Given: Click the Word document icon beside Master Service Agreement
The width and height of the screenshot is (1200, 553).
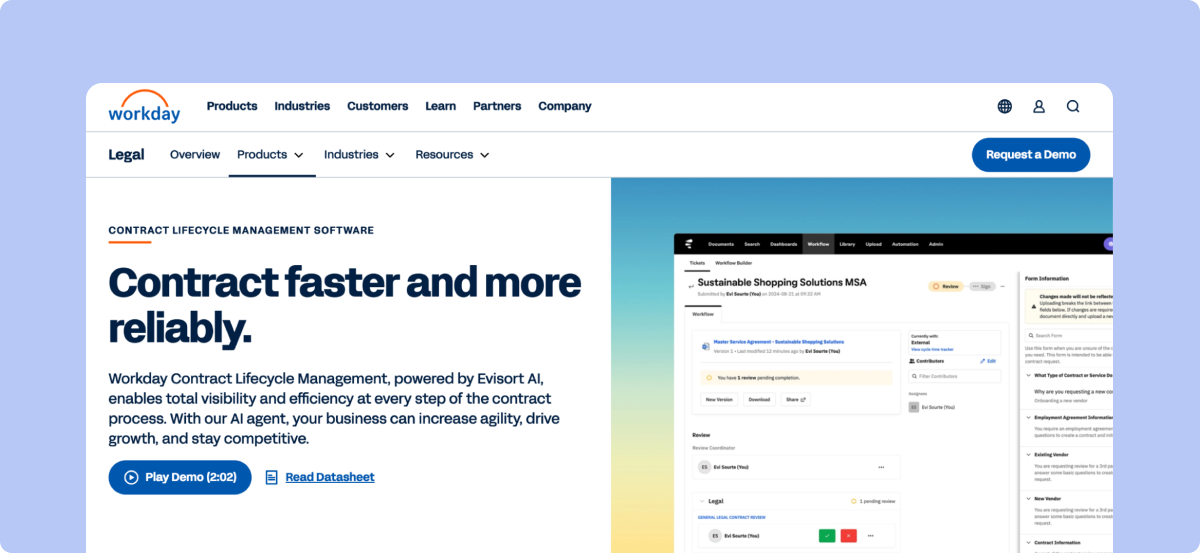Looking at the screenshot, I should pyautogui.click(x=706, y=346).
